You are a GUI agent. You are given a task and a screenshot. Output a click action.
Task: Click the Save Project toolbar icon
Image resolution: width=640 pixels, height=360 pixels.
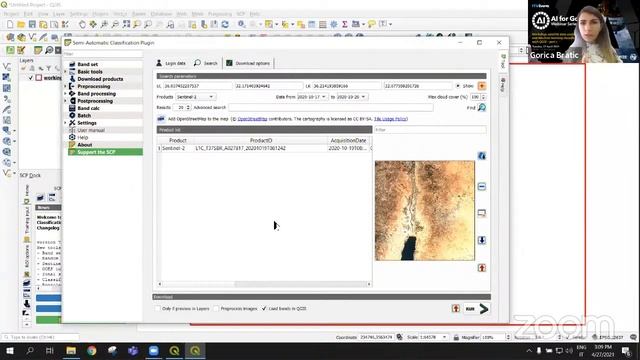(x=32, y=24)
